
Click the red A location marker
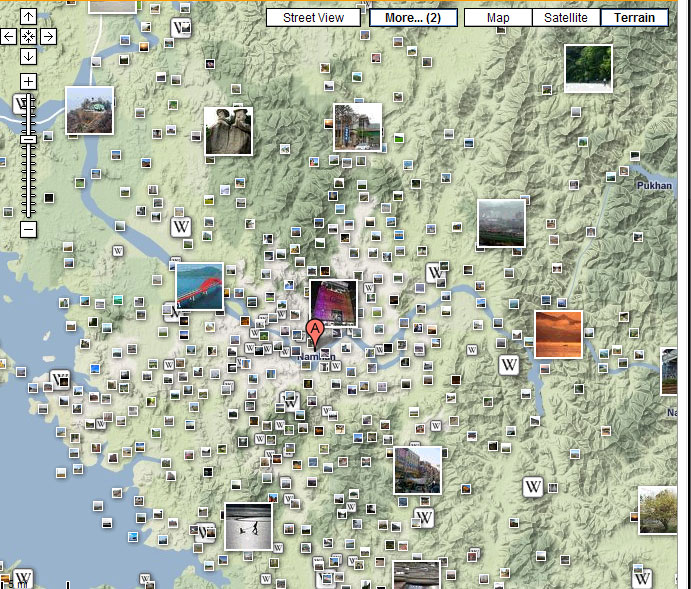point(315,335)
